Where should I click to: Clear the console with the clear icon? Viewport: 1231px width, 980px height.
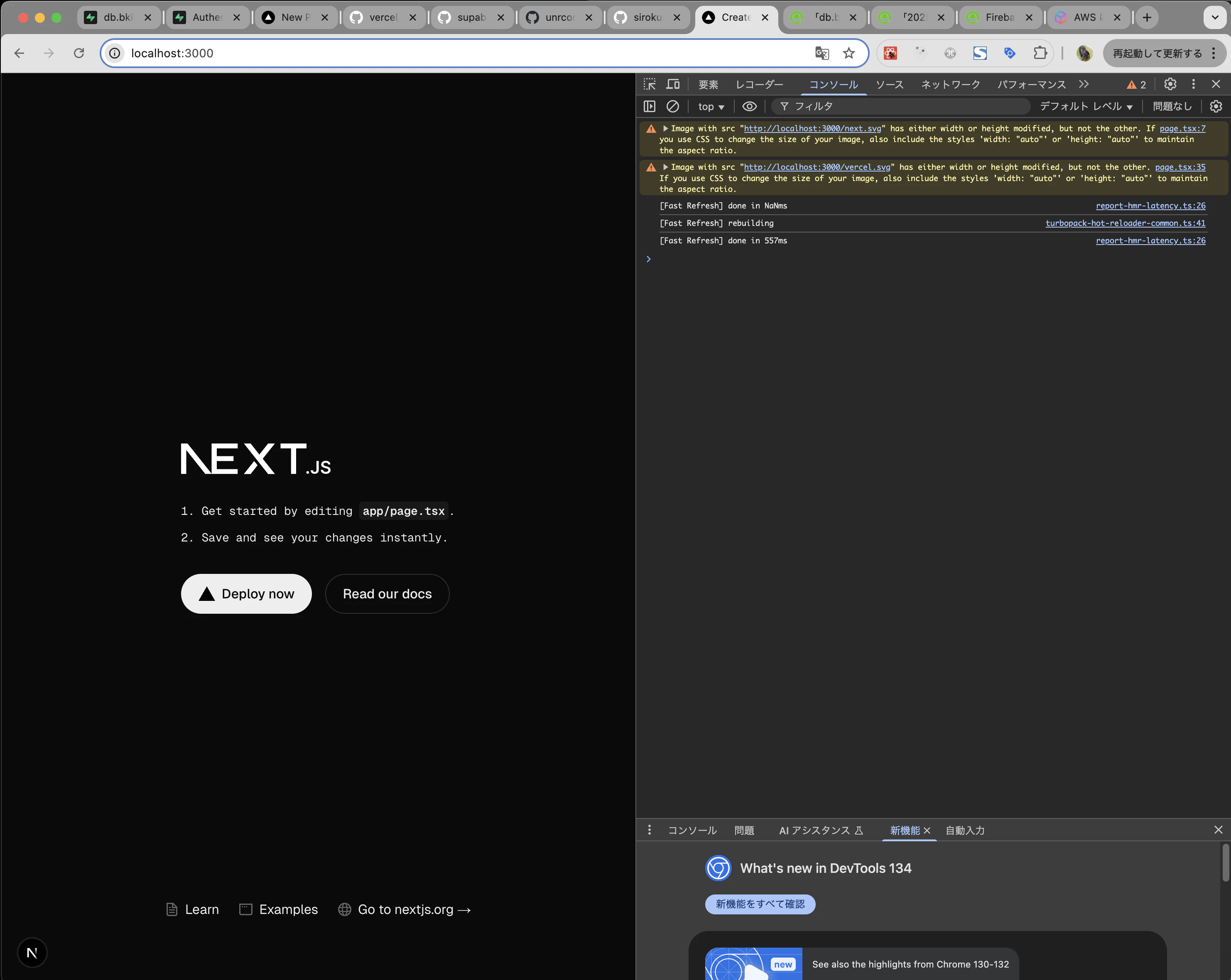(x=672, y=106)
